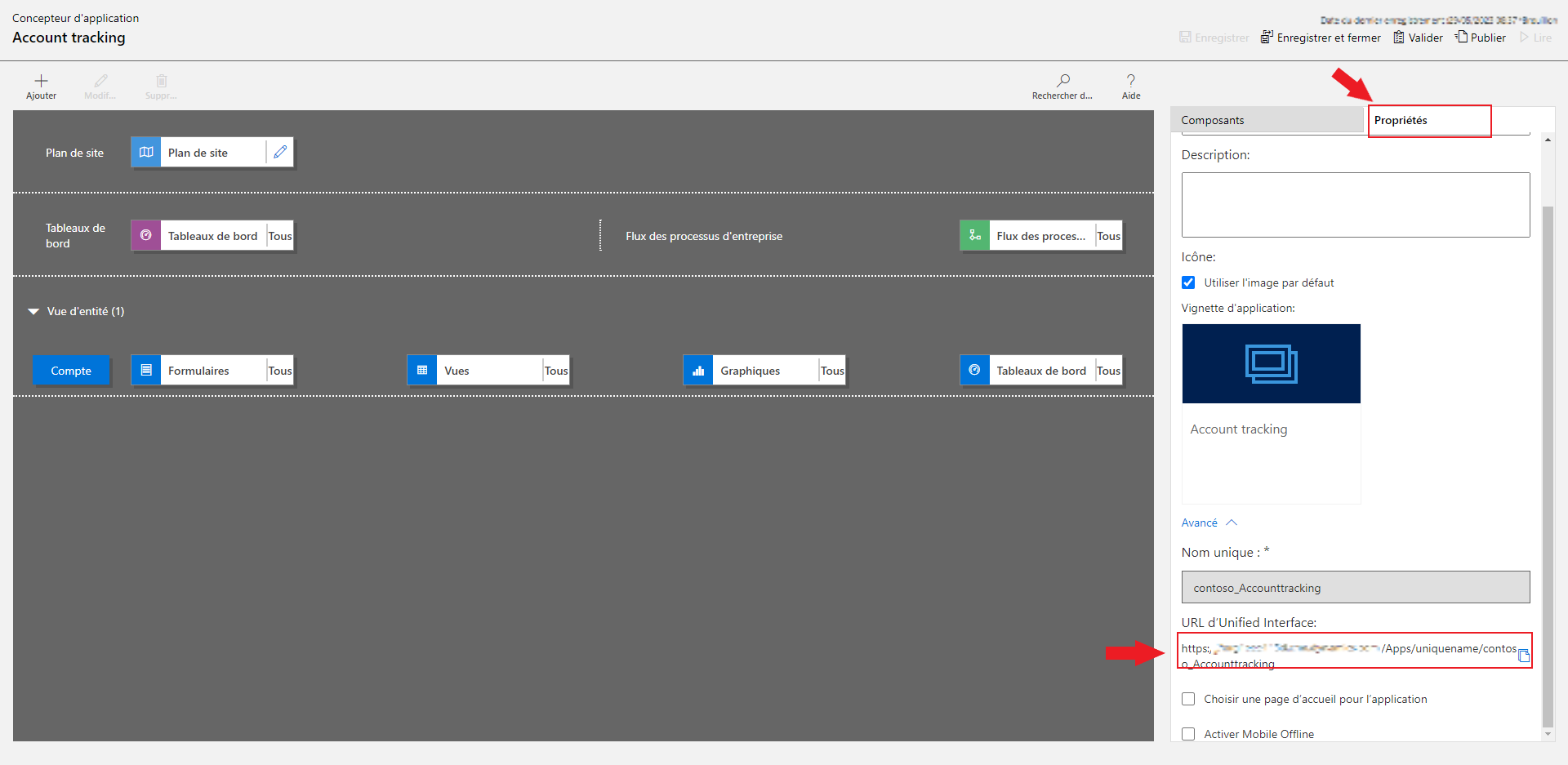Open Tous selector for Flux des processus

pos(1108,236)
